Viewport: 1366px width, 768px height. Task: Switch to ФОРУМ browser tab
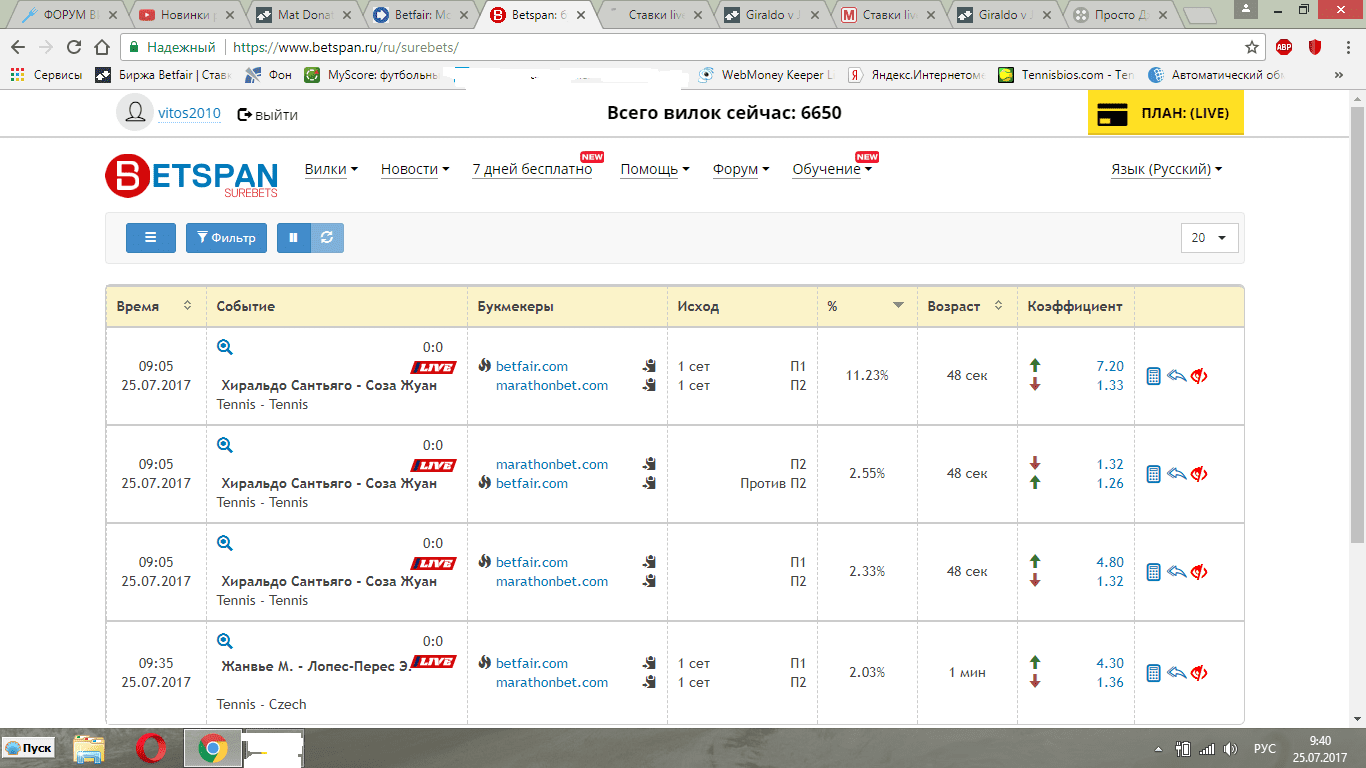pos(69,15)
